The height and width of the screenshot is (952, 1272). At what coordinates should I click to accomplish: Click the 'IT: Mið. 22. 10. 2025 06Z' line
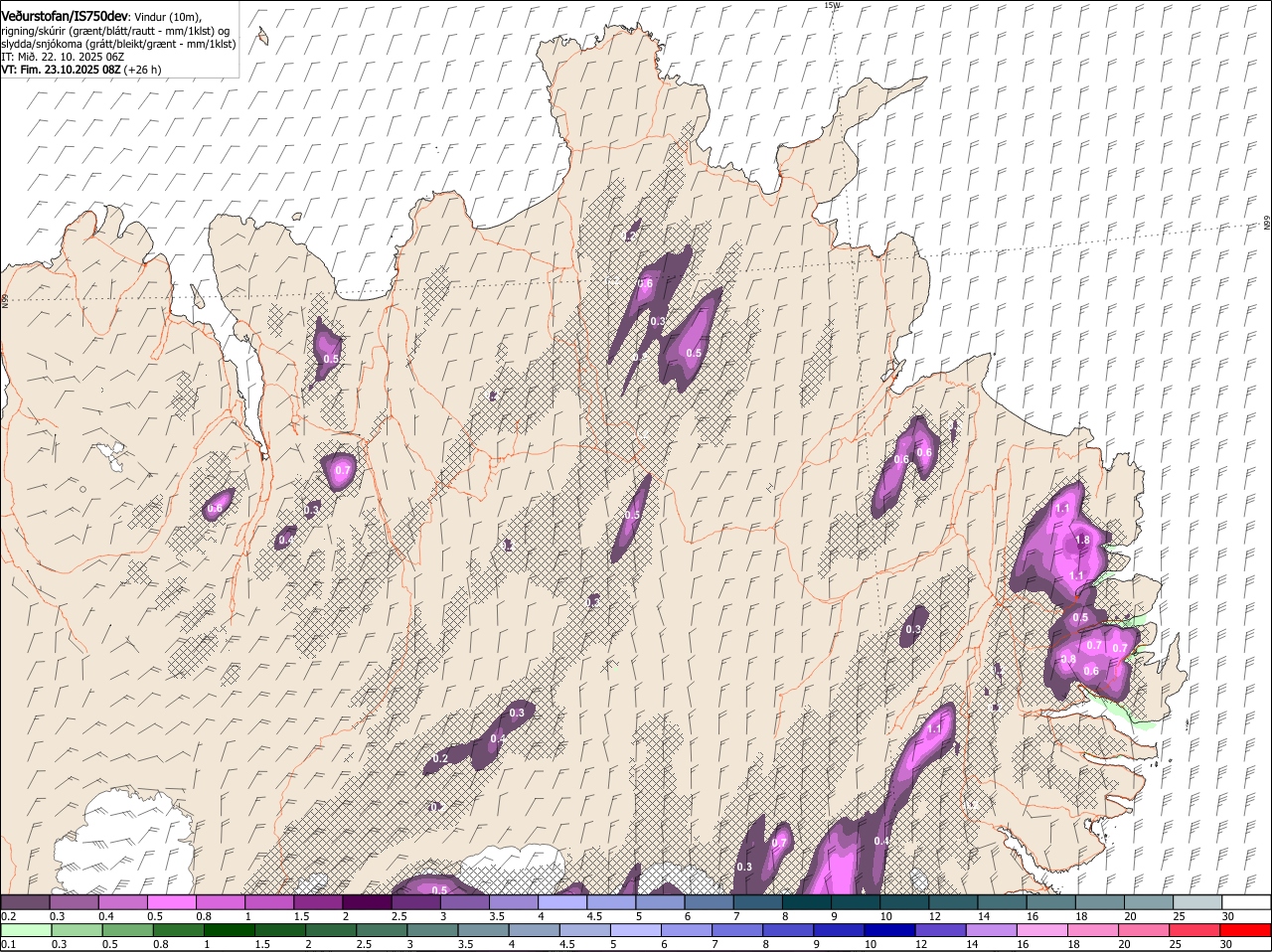63,58
